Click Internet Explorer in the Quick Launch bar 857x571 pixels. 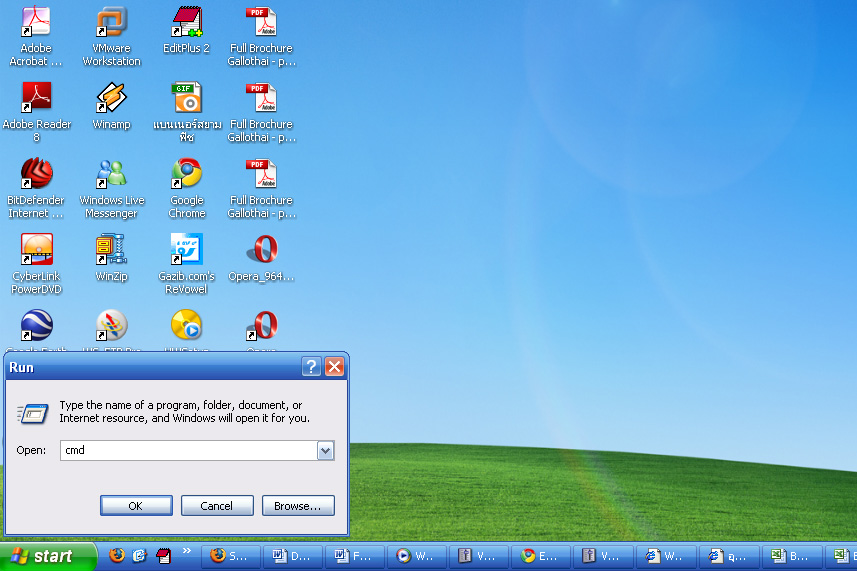(x=140, y=556)
